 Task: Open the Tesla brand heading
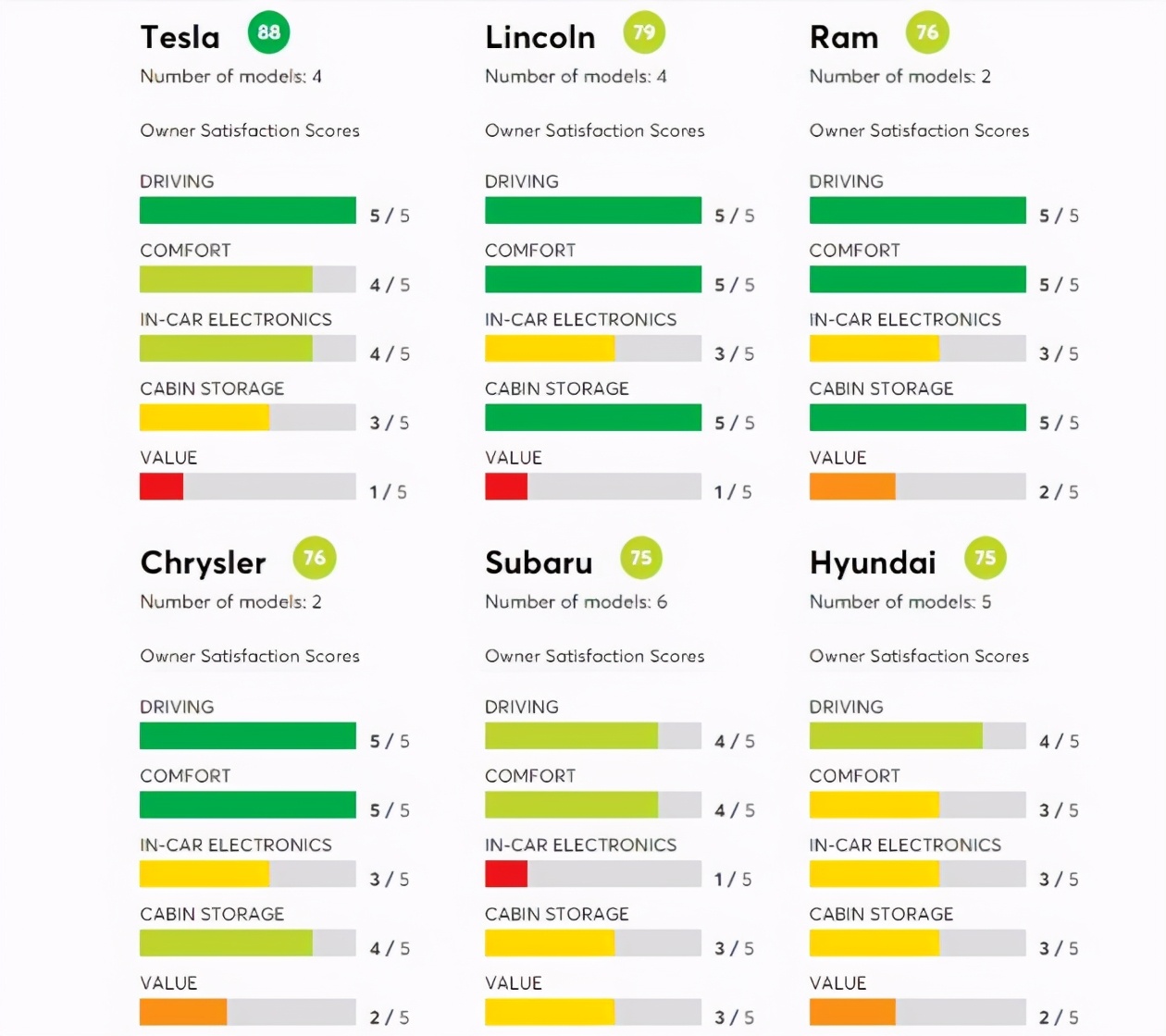[180, 37]
